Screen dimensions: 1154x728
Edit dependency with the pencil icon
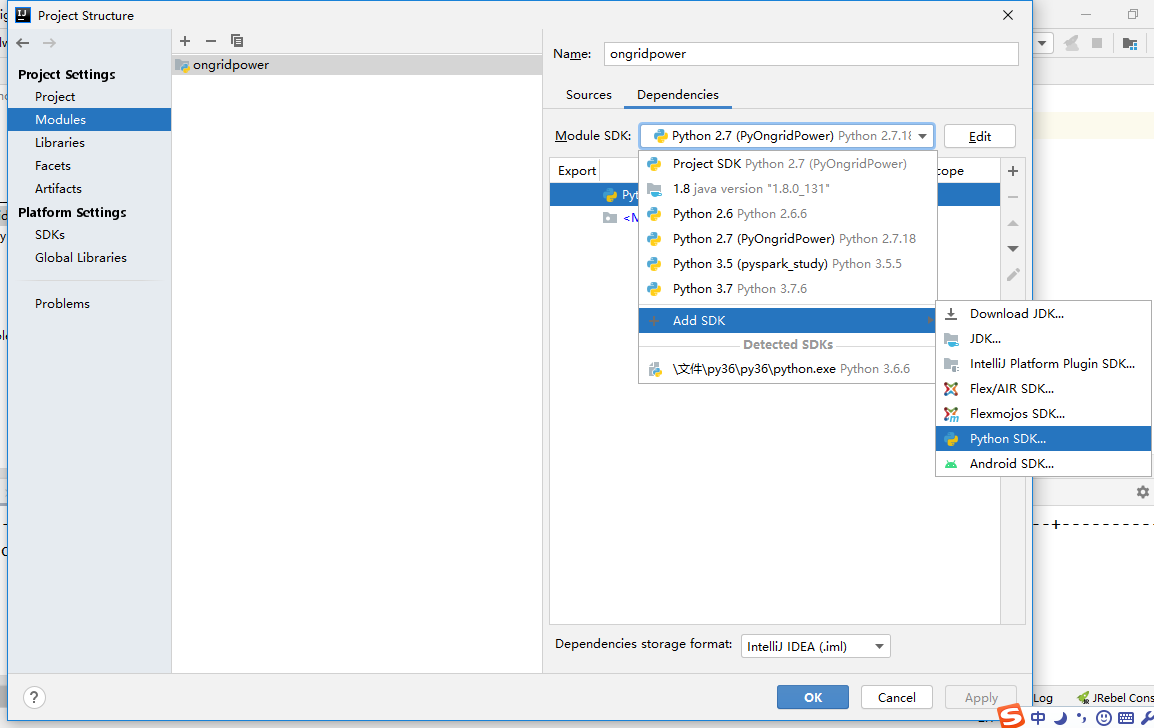coord(1013,275)
